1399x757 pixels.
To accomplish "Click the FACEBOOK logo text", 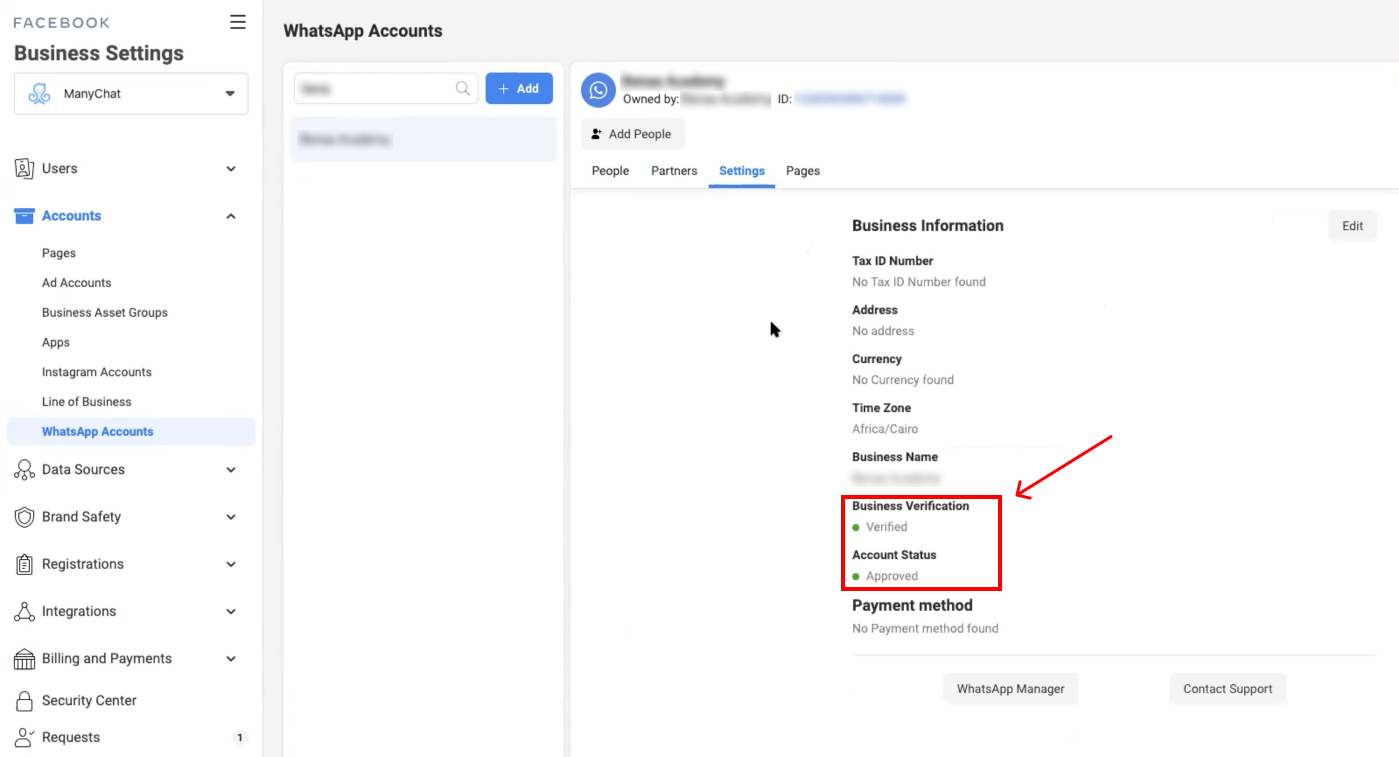I will [62, 23].
